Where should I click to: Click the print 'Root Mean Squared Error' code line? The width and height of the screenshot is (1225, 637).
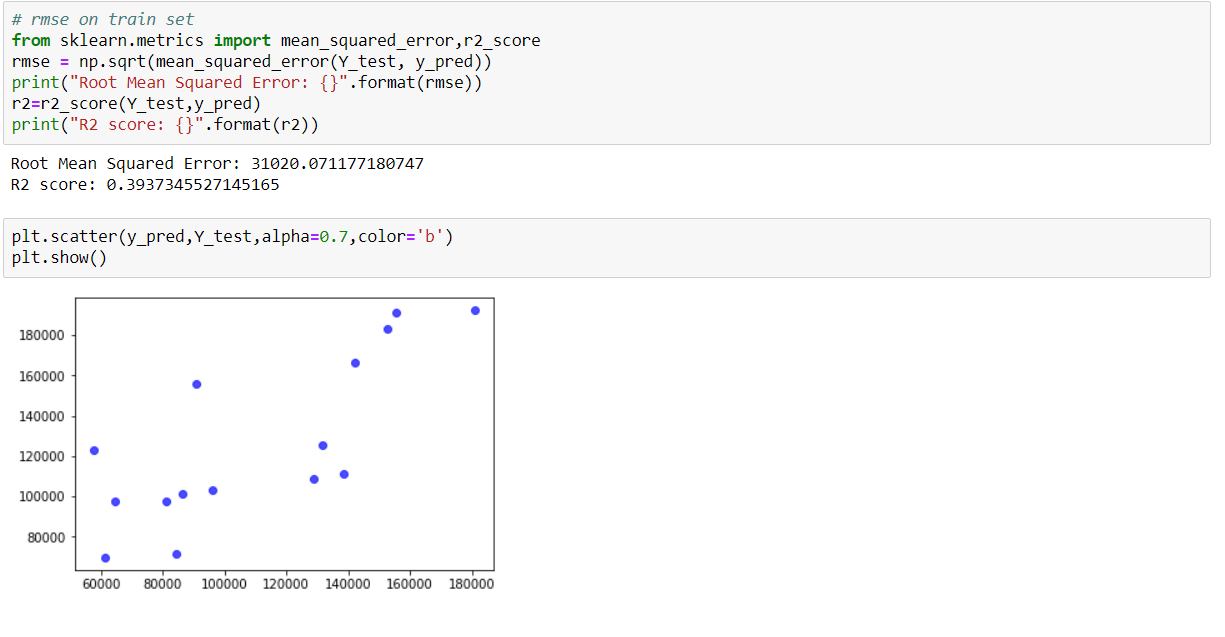247,82
